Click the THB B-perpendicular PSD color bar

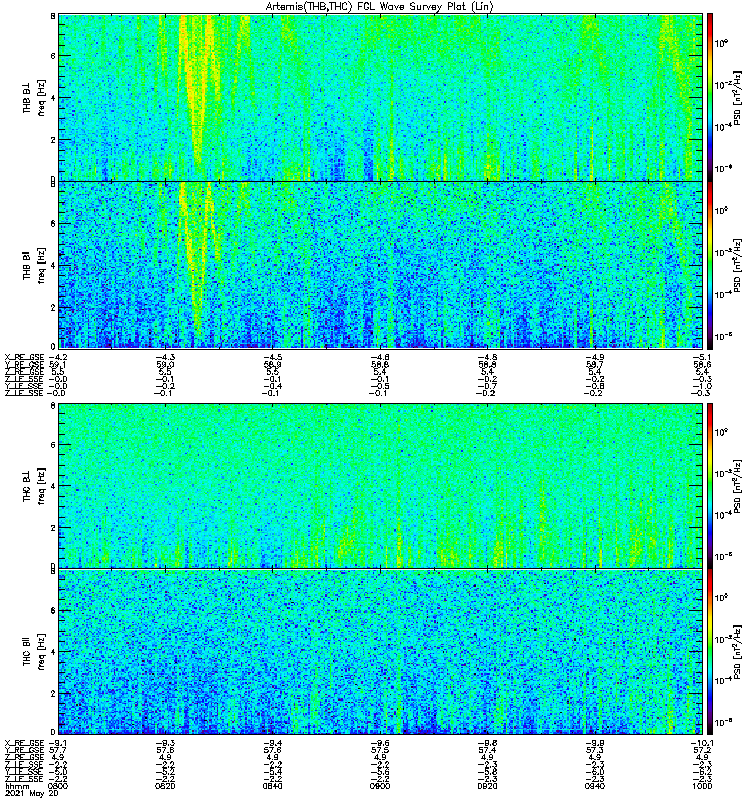(x=710, y=97)
